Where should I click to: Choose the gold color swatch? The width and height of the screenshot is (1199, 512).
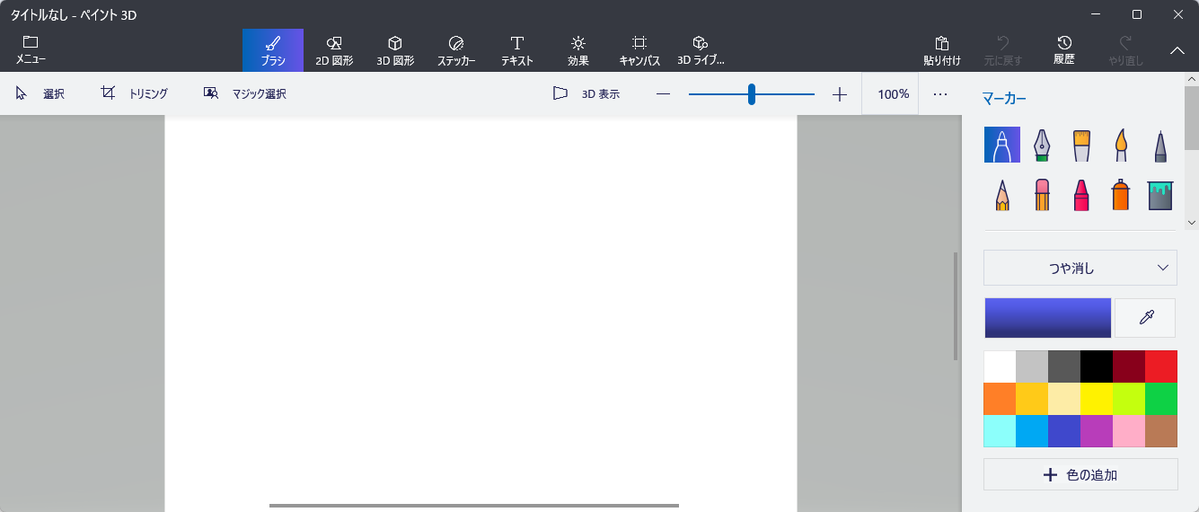pos(1032,398)
